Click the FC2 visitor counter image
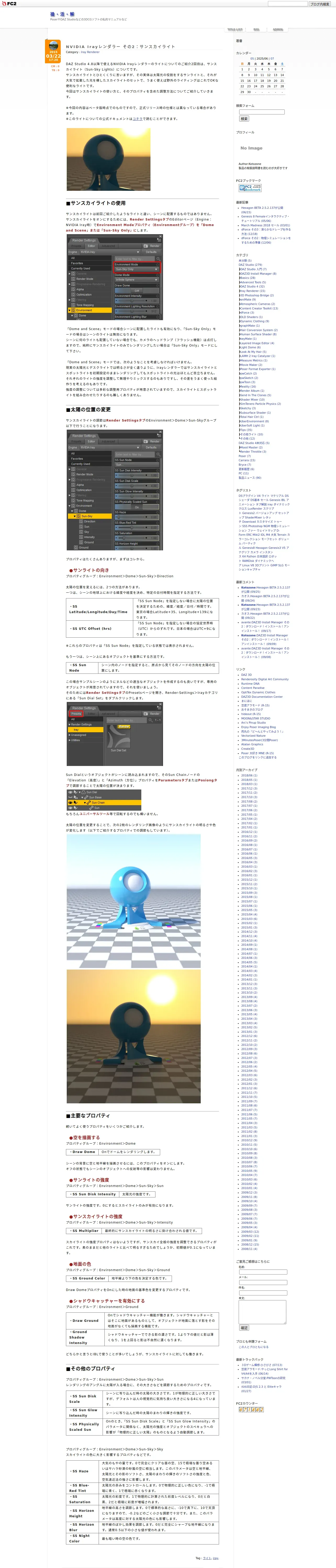The image size is (336, 1568). pos(251,1410)
